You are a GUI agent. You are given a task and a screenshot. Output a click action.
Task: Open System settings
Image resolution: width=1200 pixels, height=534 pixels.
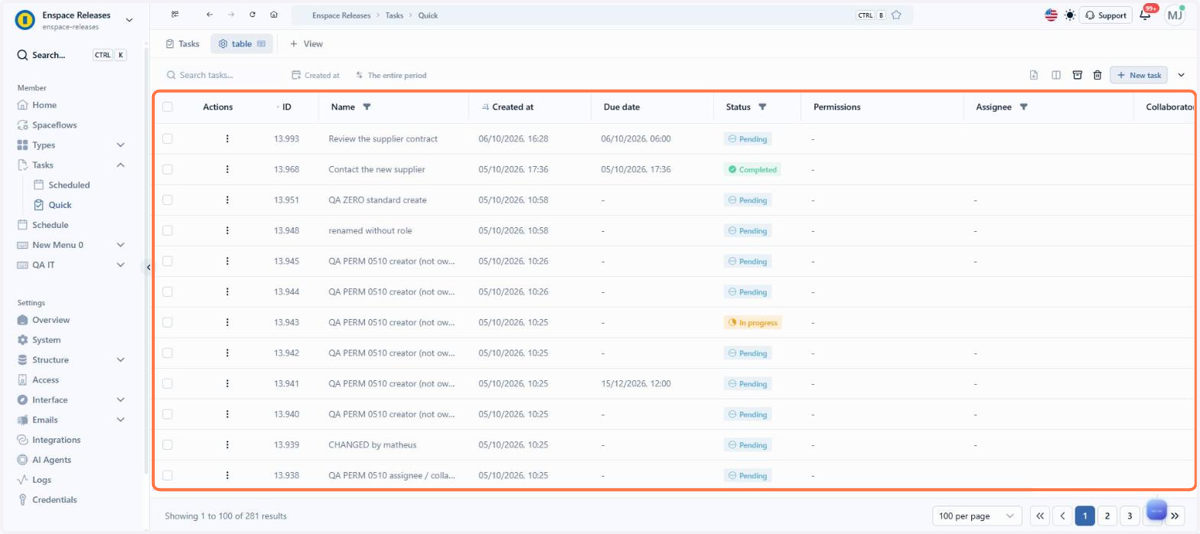[46, 340]
